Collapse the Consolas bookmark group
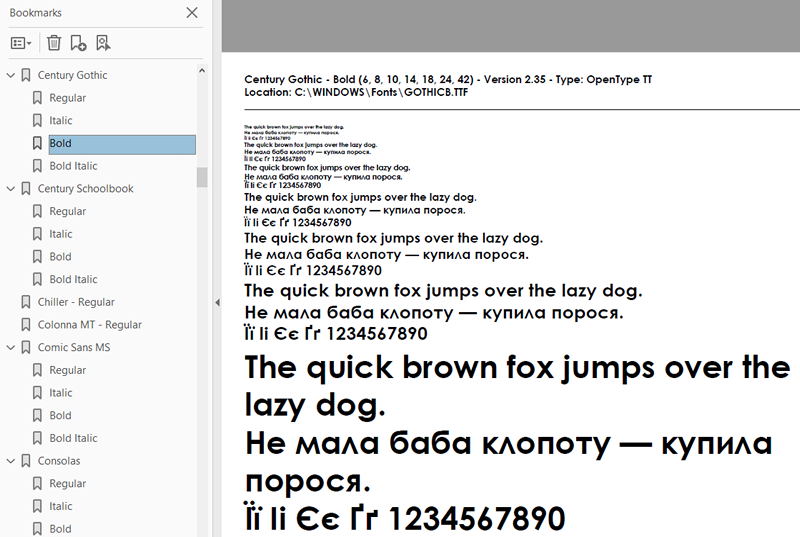 click(x=11, y=461)
